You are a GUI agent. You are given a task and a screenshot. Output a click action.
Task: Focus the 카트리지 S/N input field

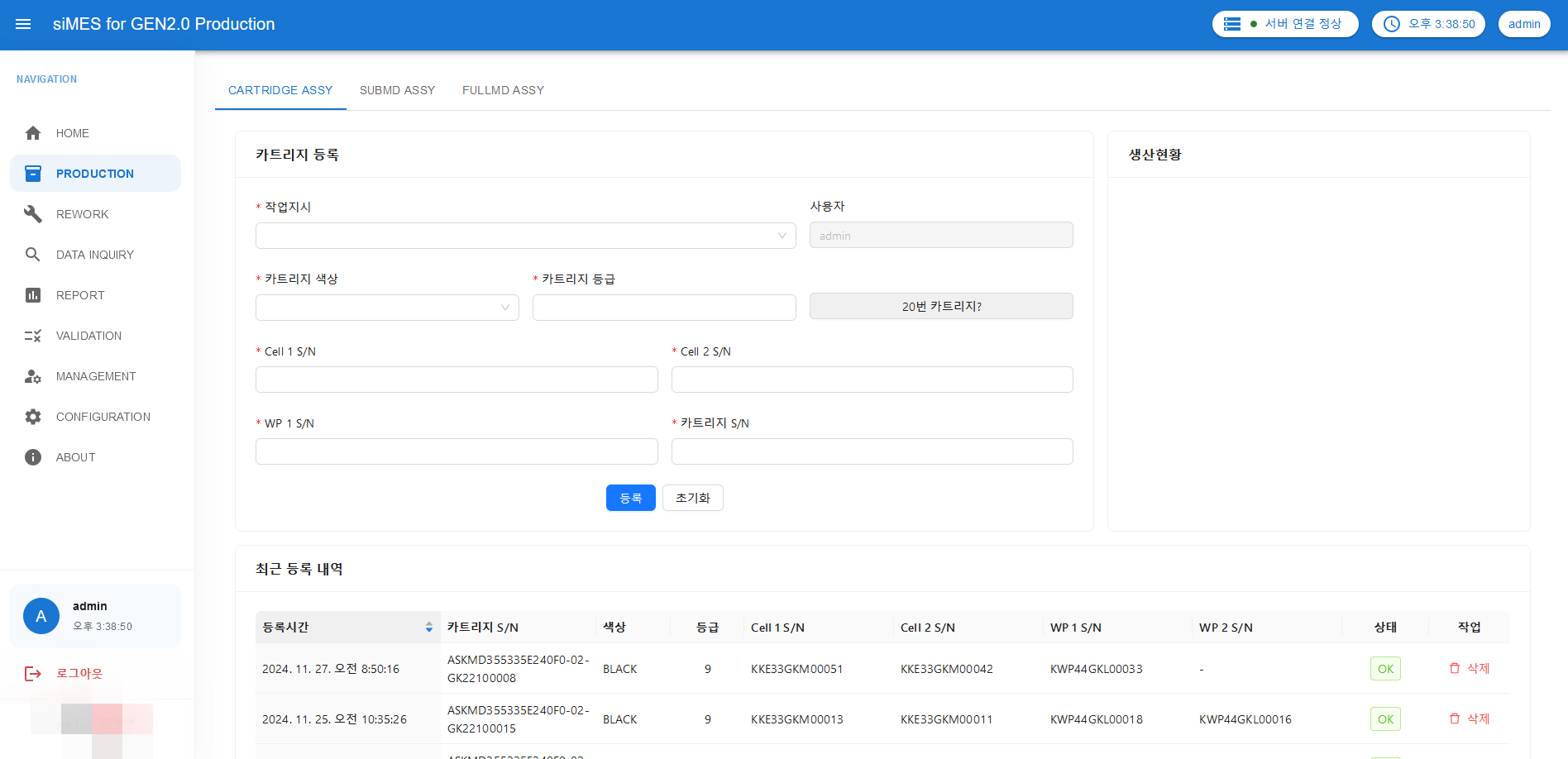pyautogui.click(x=872, y=451)
